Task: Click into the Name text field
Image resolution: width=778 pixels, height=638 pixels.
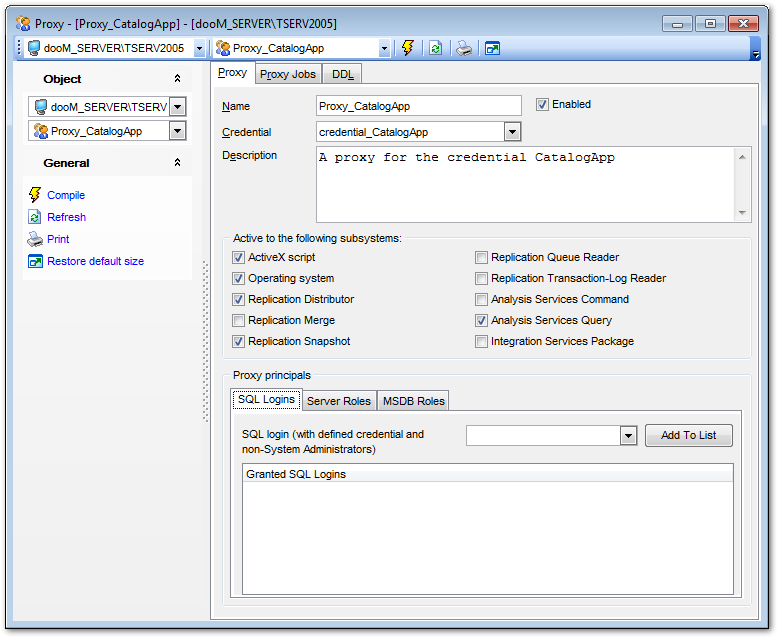Action: (418, 106)
